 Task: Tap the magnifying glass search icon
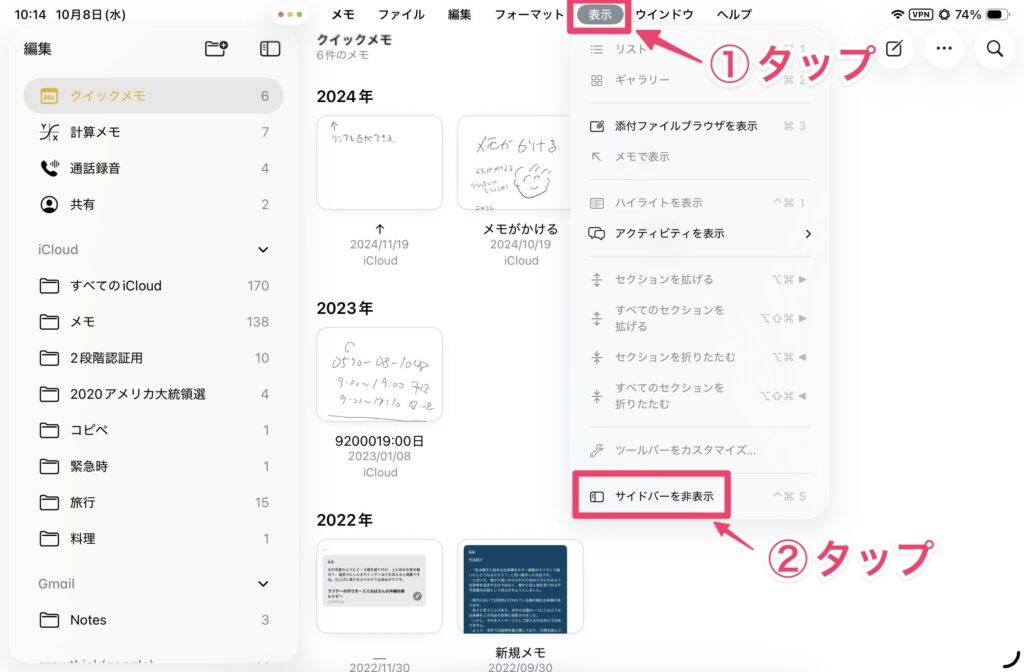tap(994, 48)
